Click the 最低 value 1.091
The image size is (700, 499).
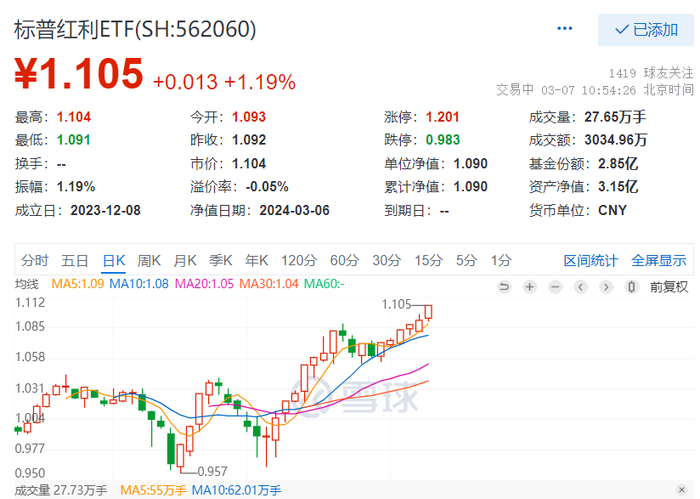74,140
